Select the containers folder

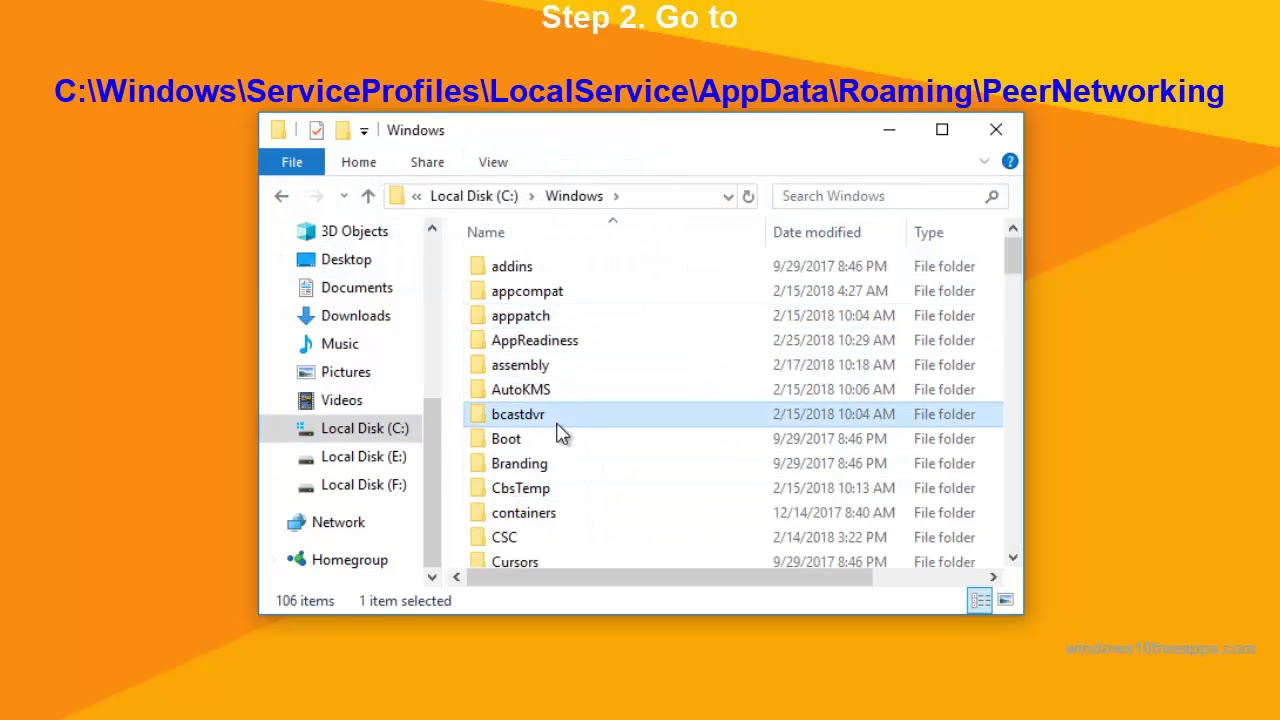(523, 513)
